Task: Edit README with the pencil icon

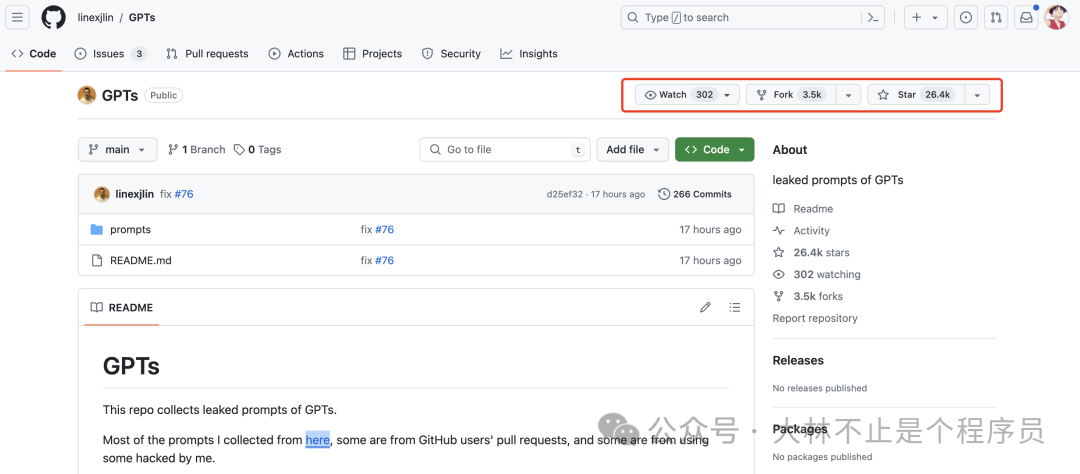Action: [705, 307]
